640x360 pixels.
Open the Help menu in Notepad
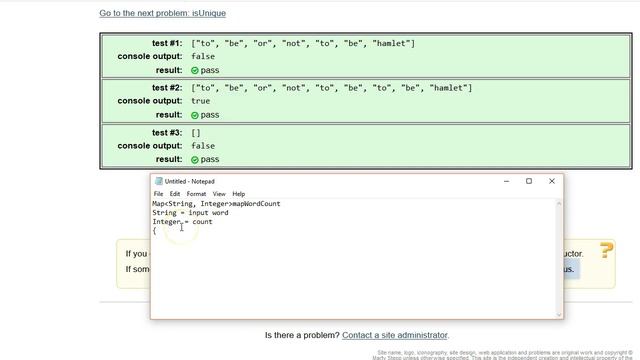238,194
